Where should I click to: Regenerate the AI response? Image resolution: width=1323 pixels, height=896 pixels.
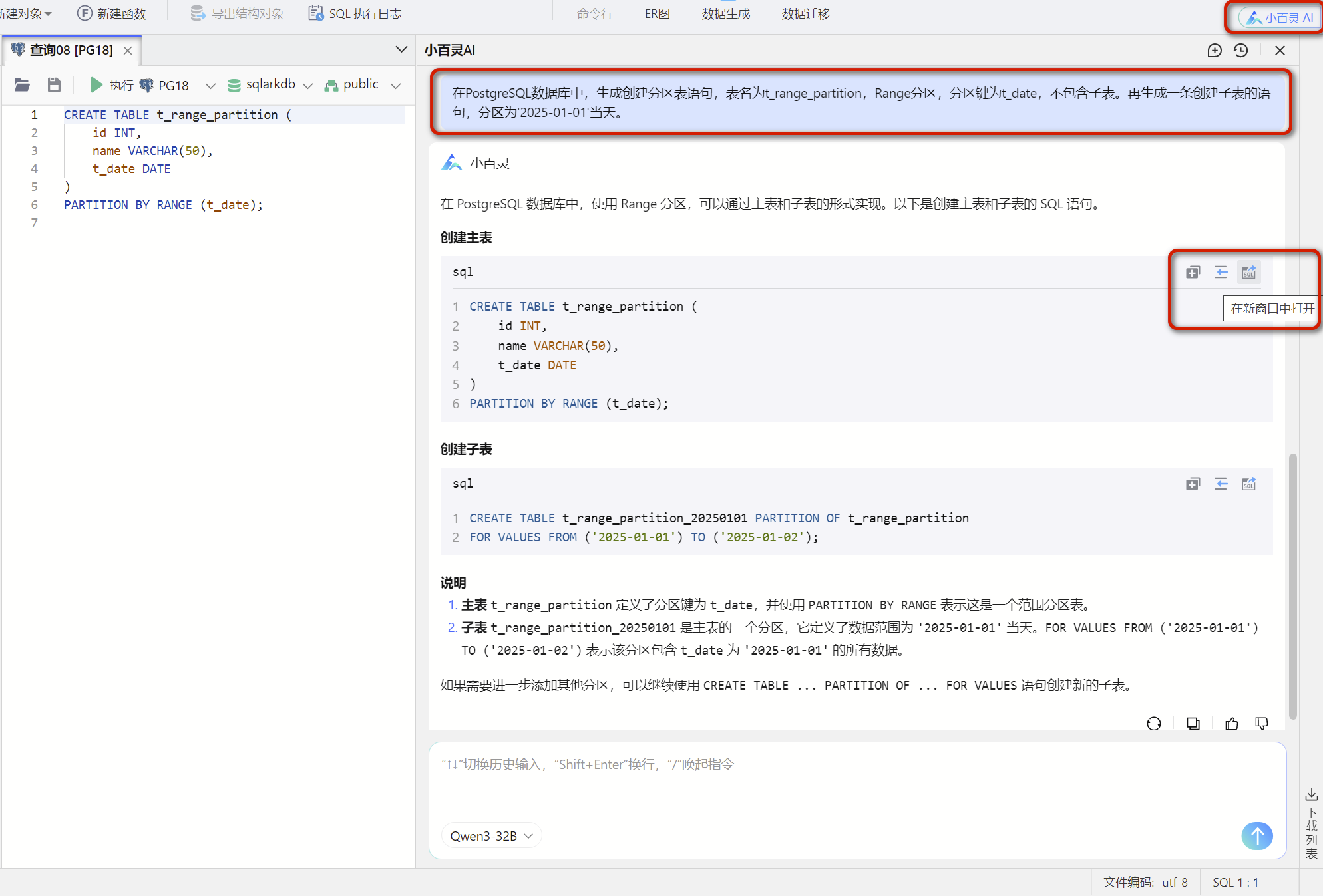(x=1154, y=724)
